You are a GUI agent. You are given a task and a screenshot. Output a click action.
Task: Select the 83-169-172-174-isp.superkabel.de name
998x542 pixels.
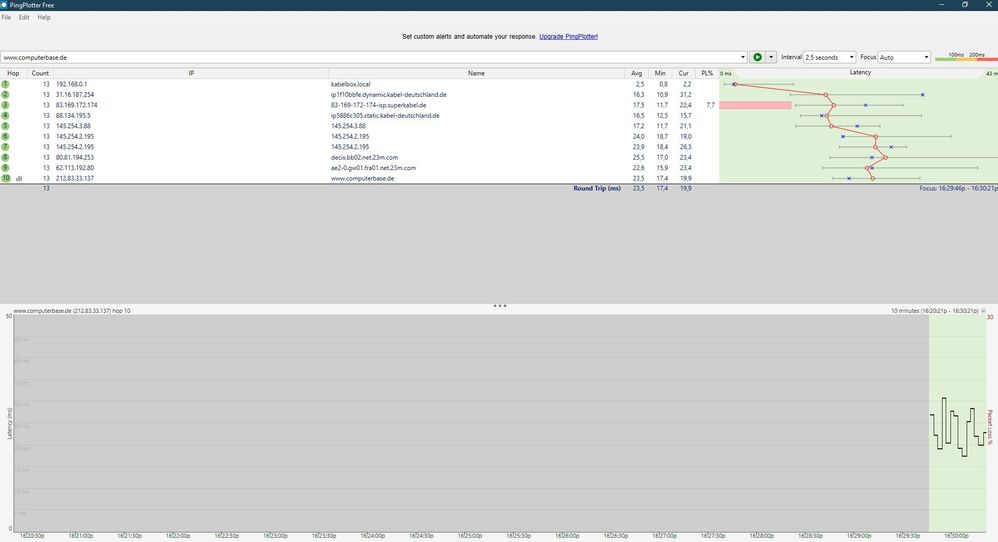click(378, 105)
